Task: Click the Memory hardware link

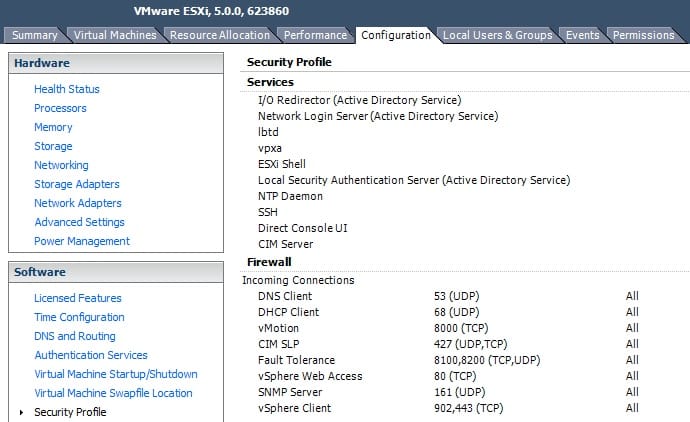Action: click(53, 127)
